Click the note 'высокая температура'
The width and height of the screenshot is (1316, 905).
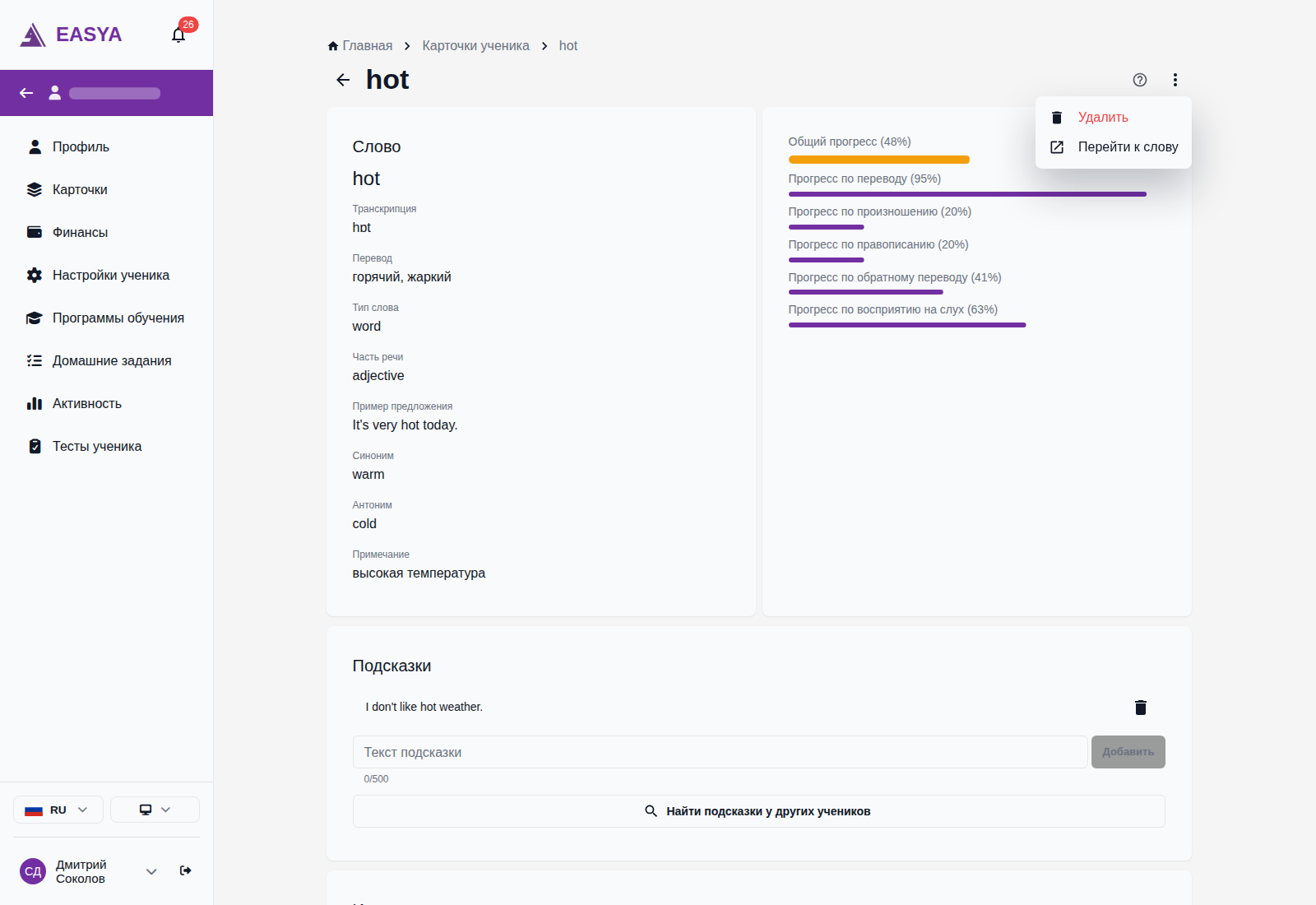tap(419, 573)
